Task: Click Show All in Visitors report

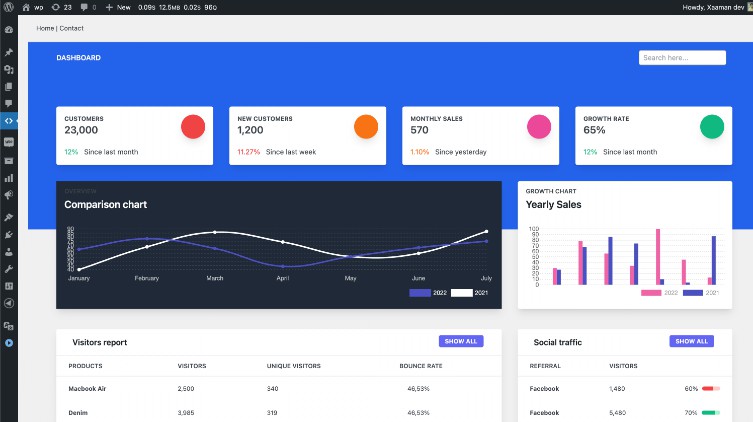Action: 460,341
